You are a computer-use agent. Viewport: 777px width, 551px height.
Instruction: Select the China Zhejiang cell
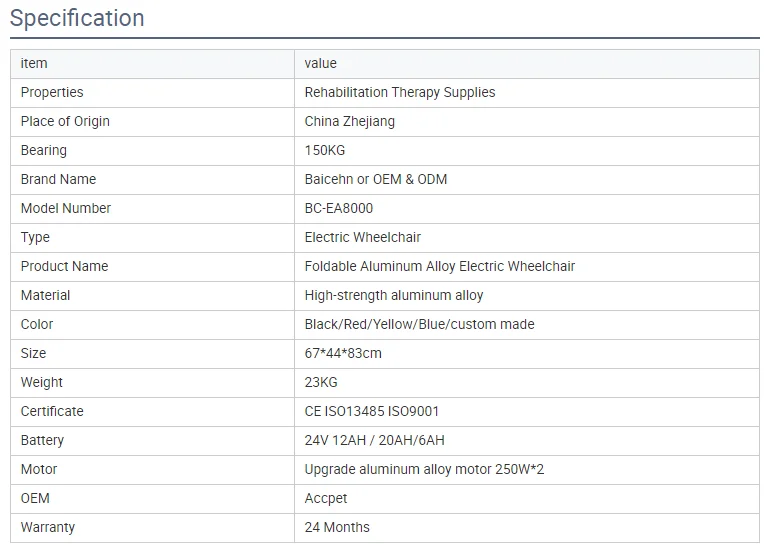(x=349, y=121)
